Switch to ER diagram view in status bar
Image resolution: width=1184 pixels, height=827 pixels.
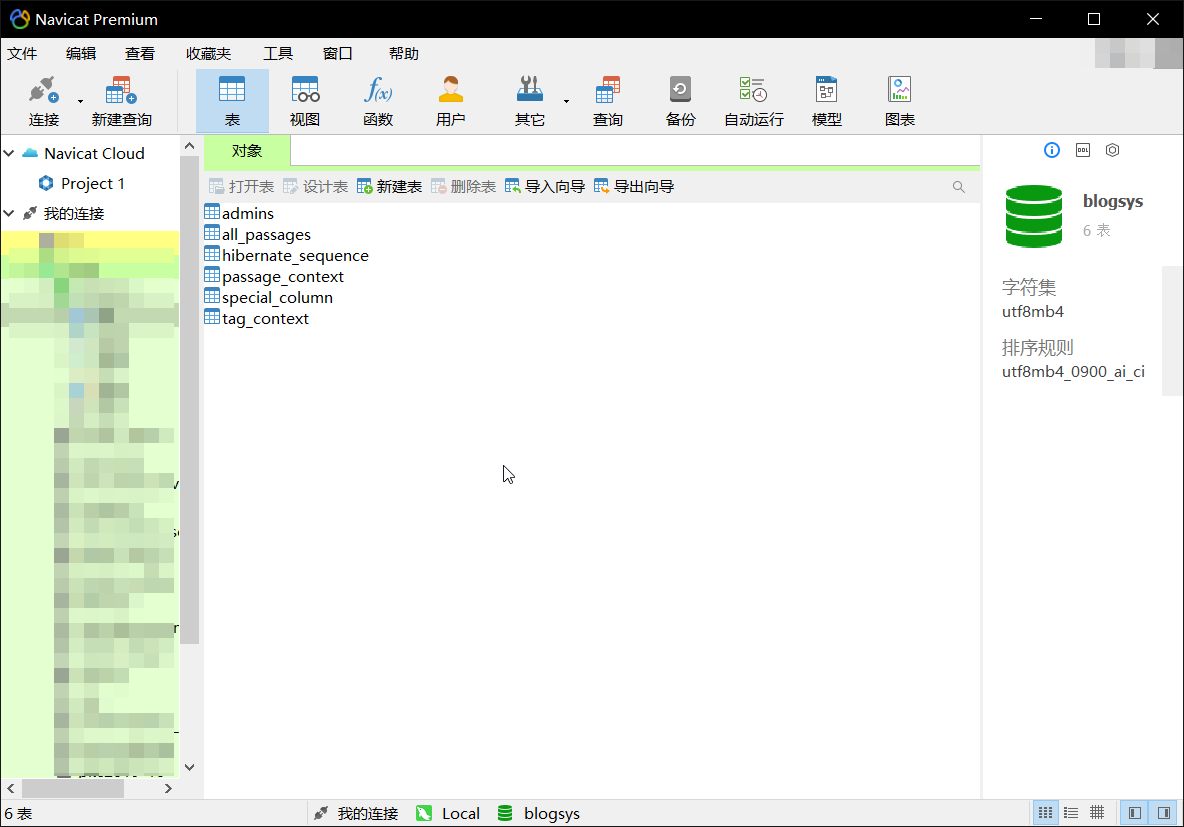(x=1097, y=813)
